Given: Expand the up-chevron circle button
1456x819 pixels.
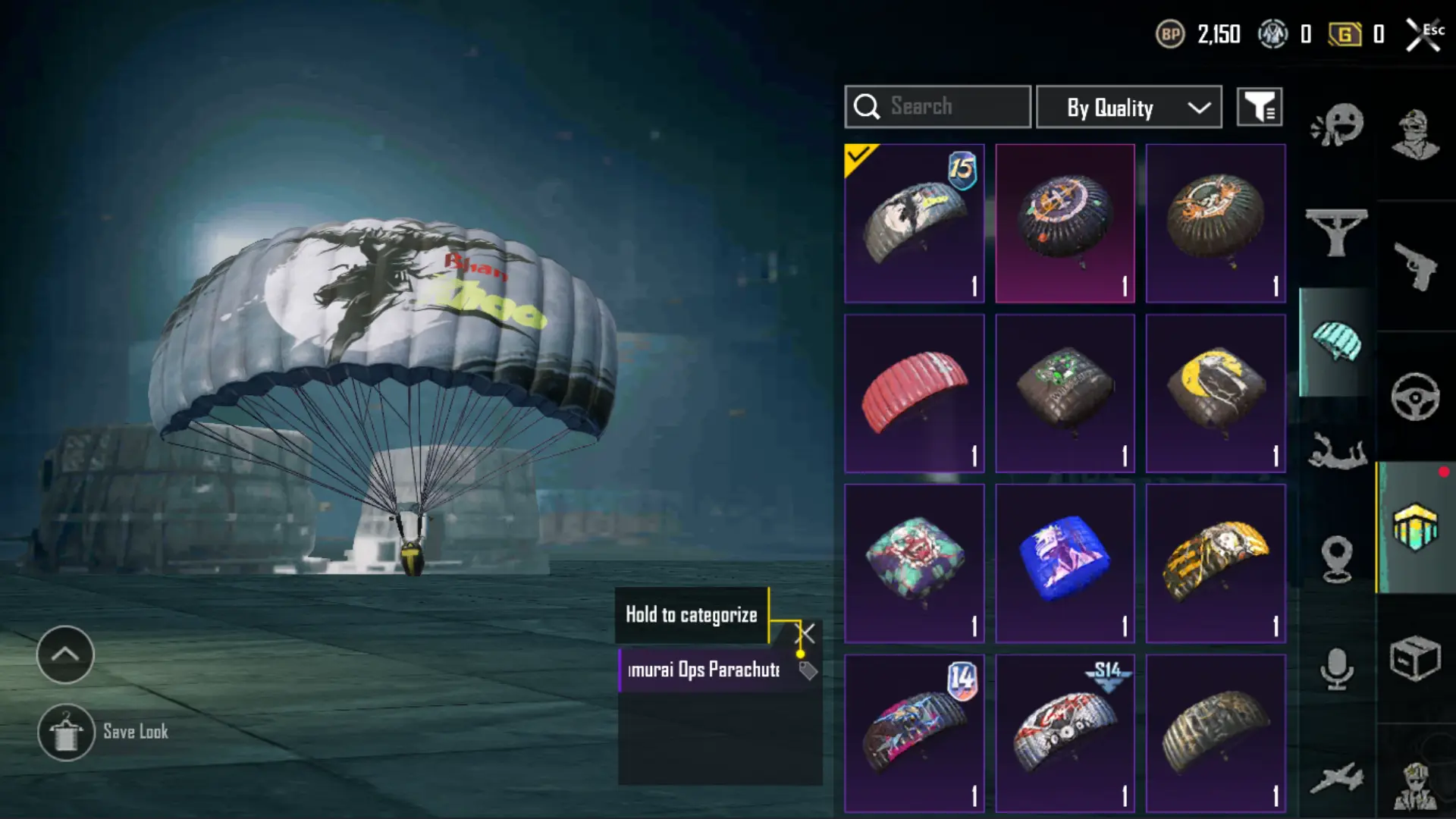Looking at the screenshot, I should click(65, 654).
